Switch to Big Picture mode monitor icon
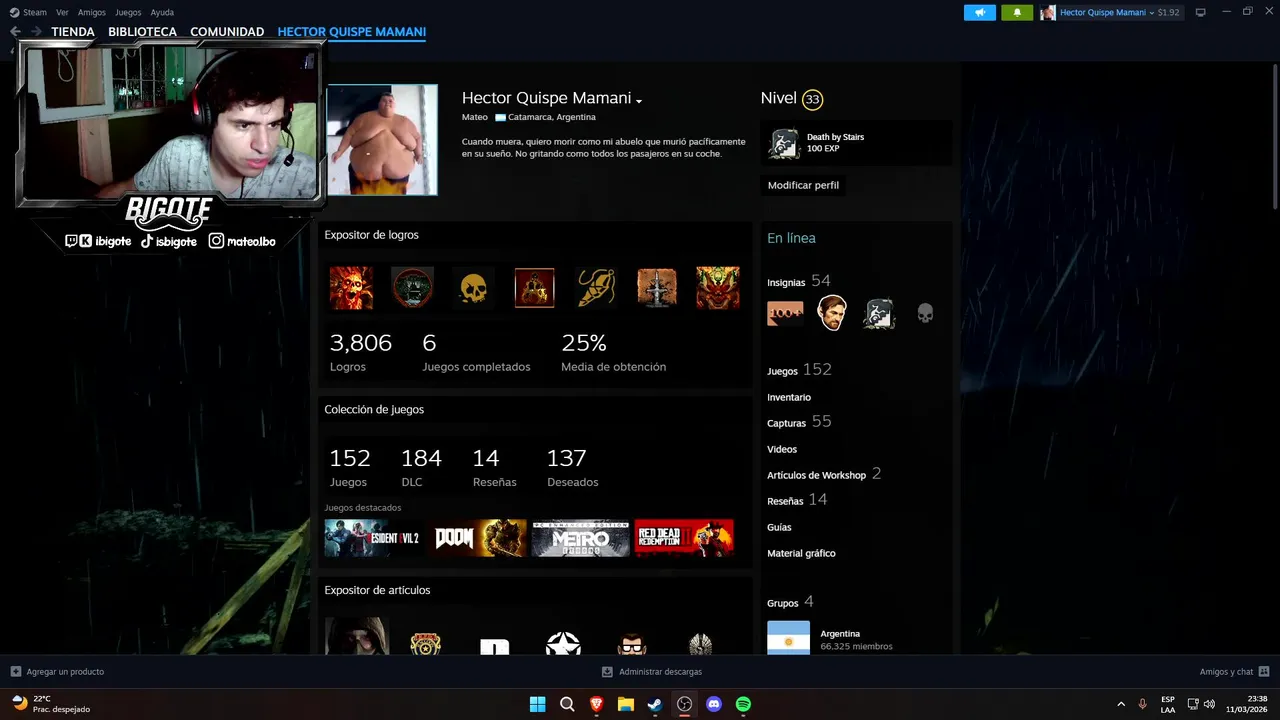 (x=1201, y=12)
